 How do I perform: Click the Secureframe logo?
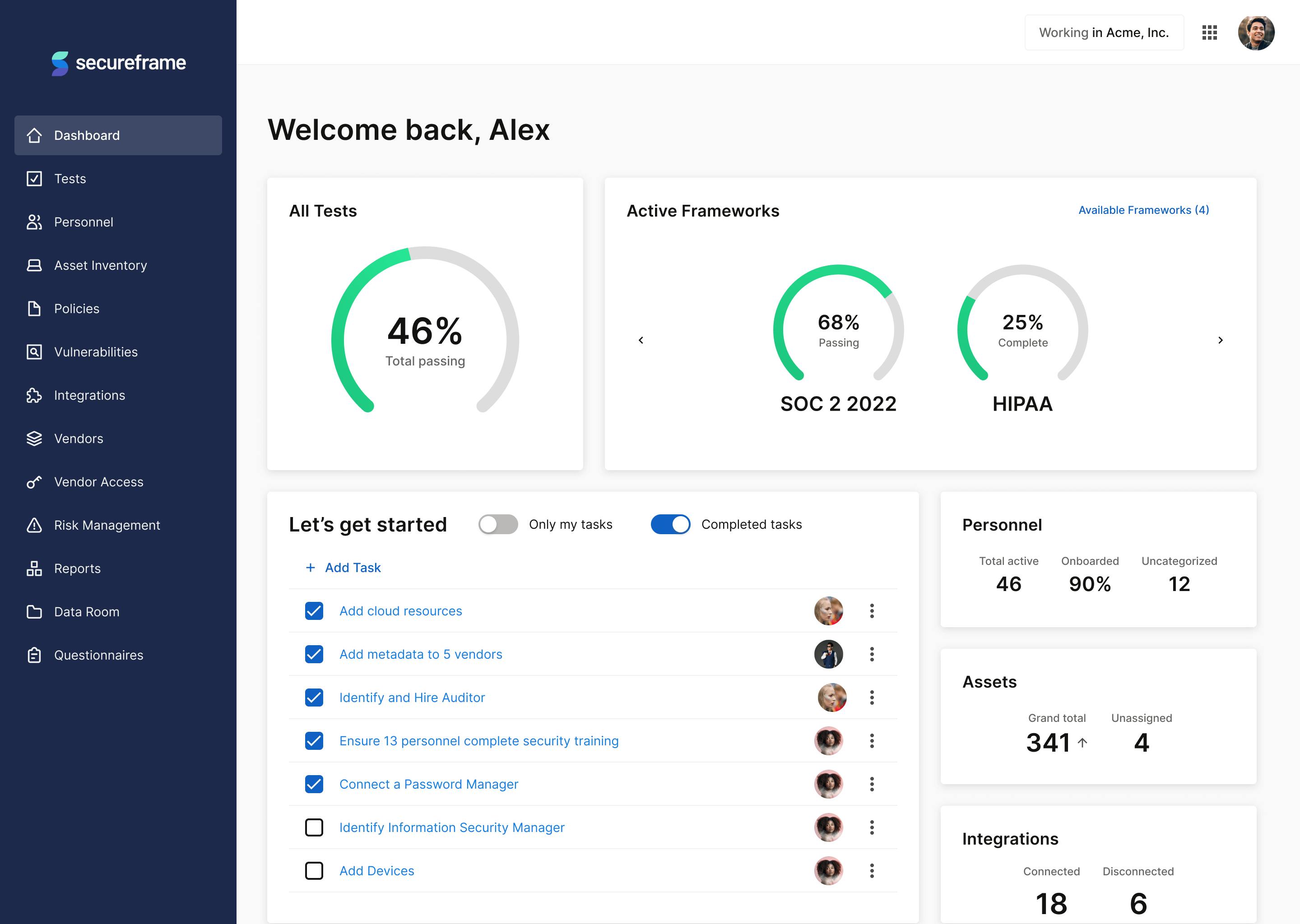coord(118,63)
